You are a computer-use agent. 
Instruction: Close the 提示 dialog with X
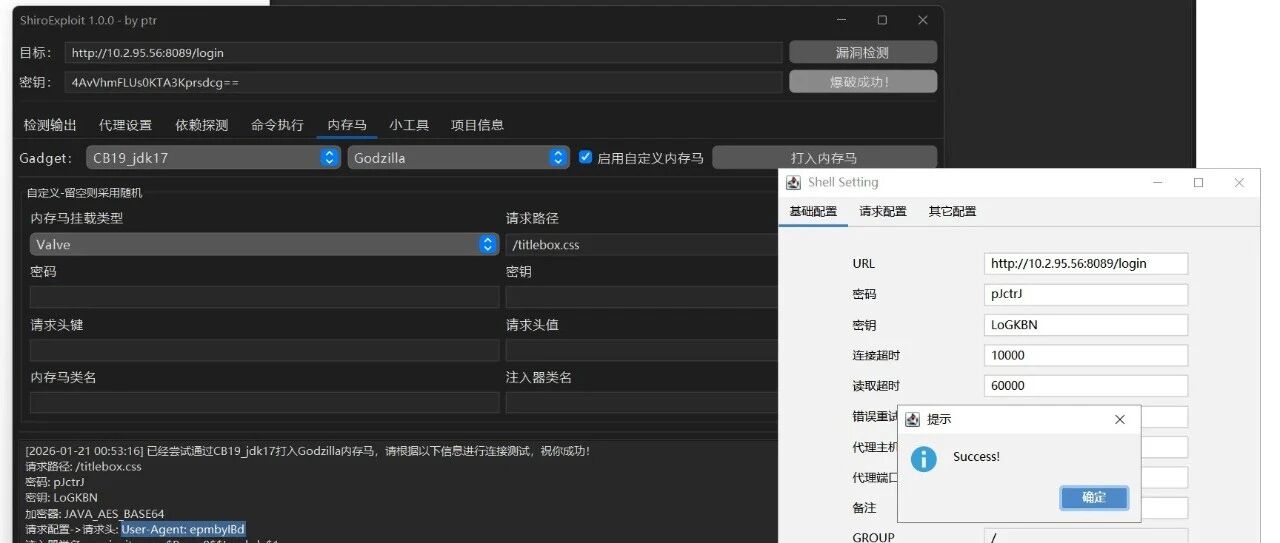1120,419
